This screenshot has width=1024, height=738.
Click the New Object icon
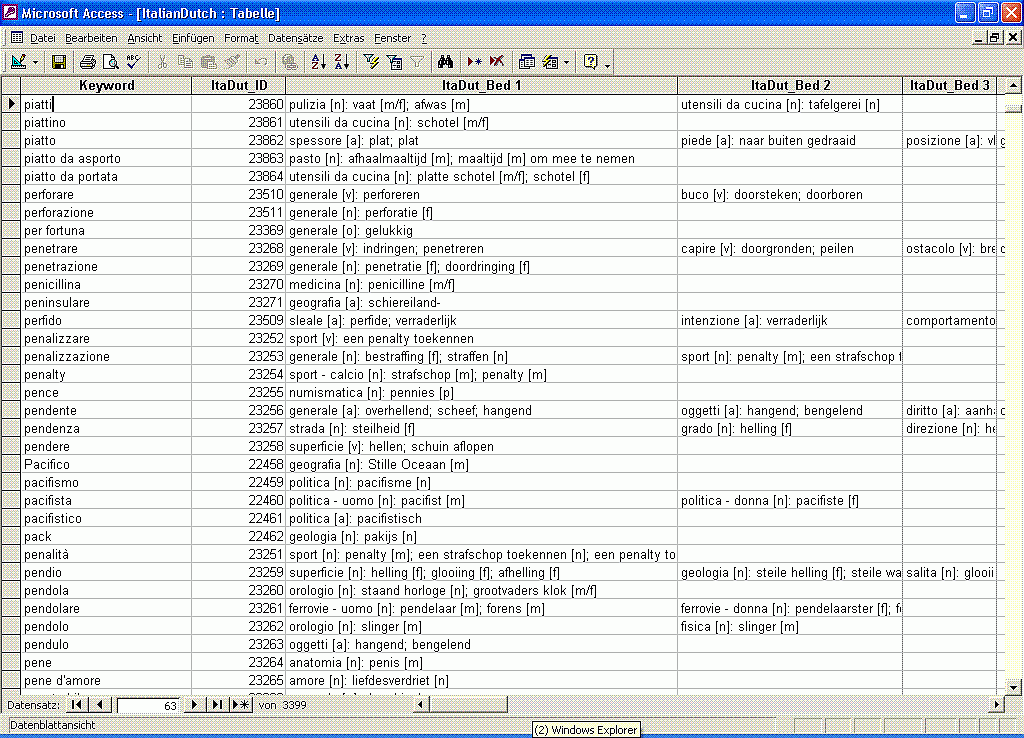click(x=551, y=62)
